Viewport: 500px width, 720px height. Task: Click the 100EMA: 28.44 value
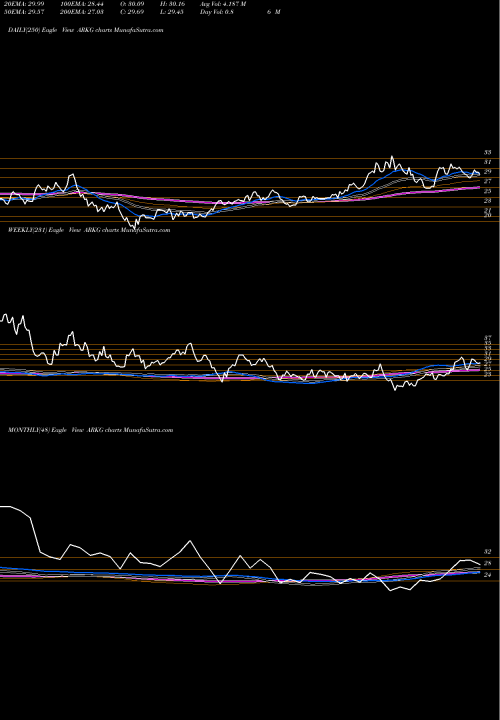pos(82,4)
